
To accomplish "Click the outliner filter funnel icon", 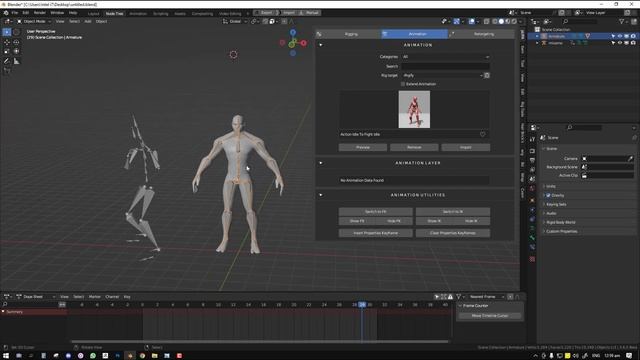I will (x=621, y=21).
